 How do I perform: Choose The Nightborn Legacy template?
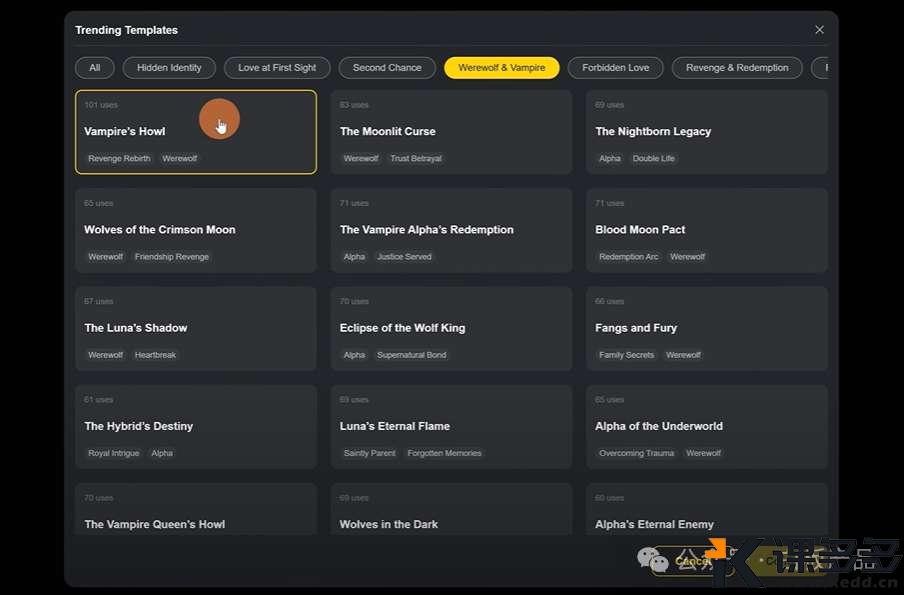706,132
